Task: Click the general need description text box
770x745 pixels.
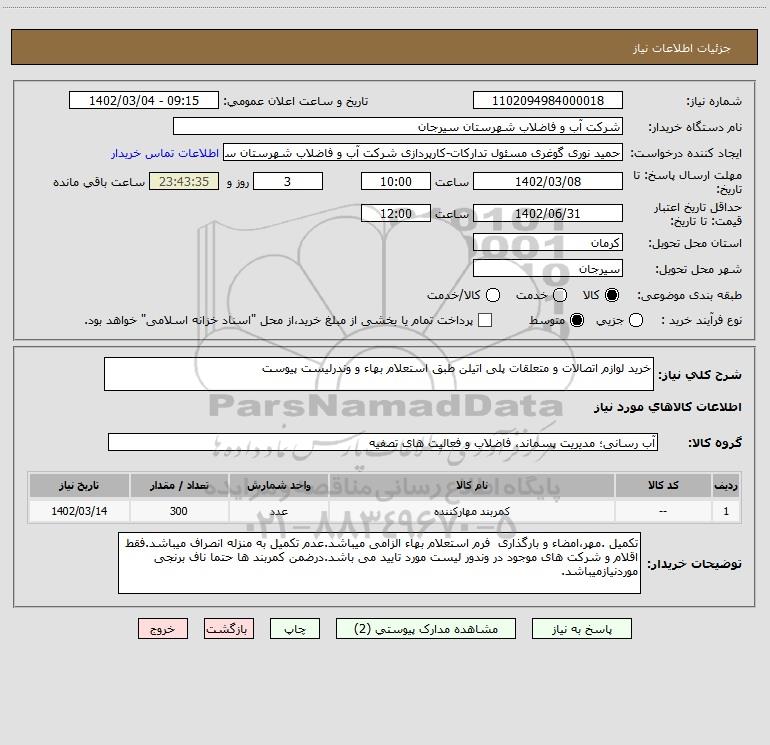Action: (x=379, y=374)
